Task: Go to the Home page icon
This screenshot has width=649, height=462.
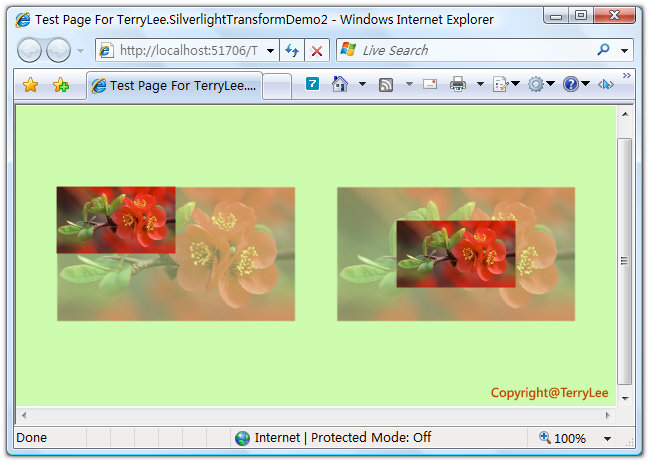Action: pos(340,84)
